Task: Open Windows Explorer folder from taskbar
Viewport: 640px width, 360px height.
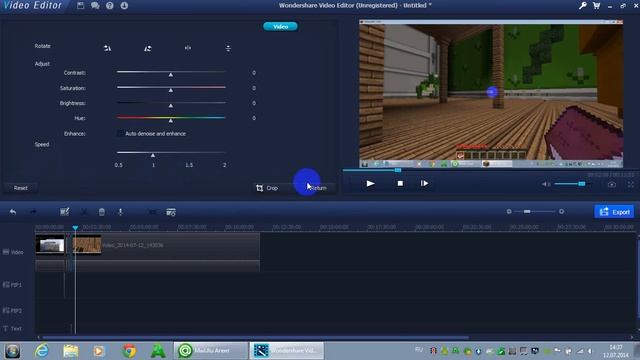Action: click(71, 351)
